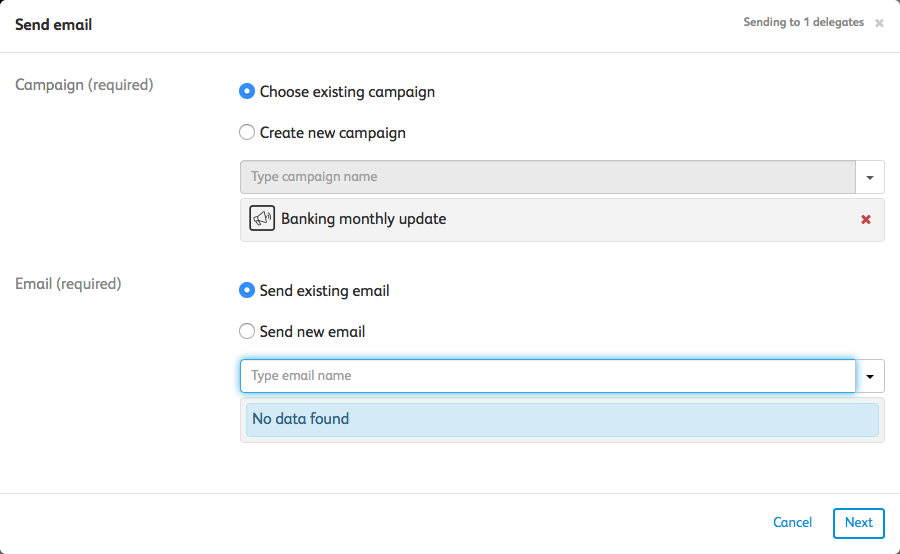900x554 pixels.
Task: Select the Choose existing campaign radio button
Action: click(x=247, y=91)
